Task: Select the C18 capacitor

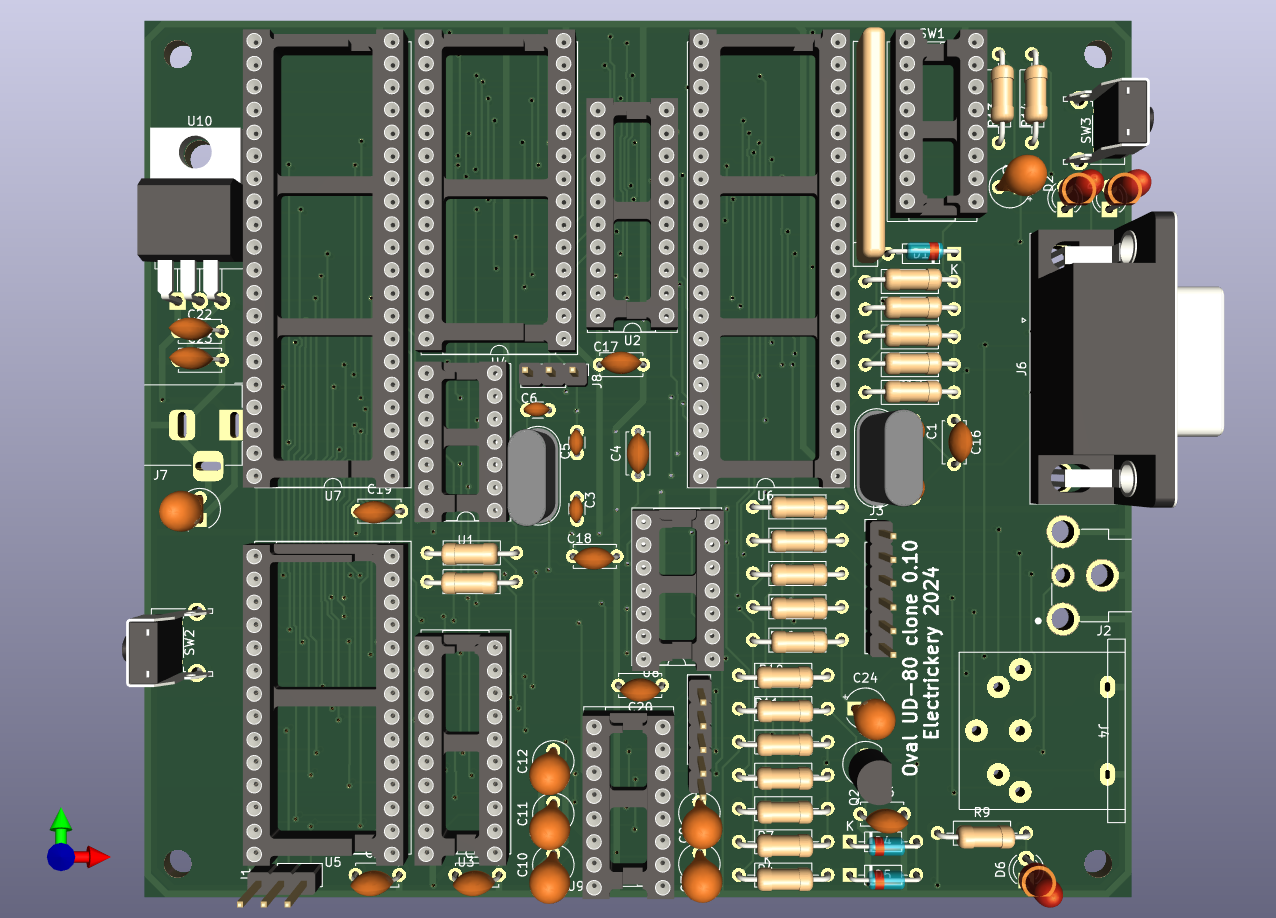Action: click(x=594, y=558)
